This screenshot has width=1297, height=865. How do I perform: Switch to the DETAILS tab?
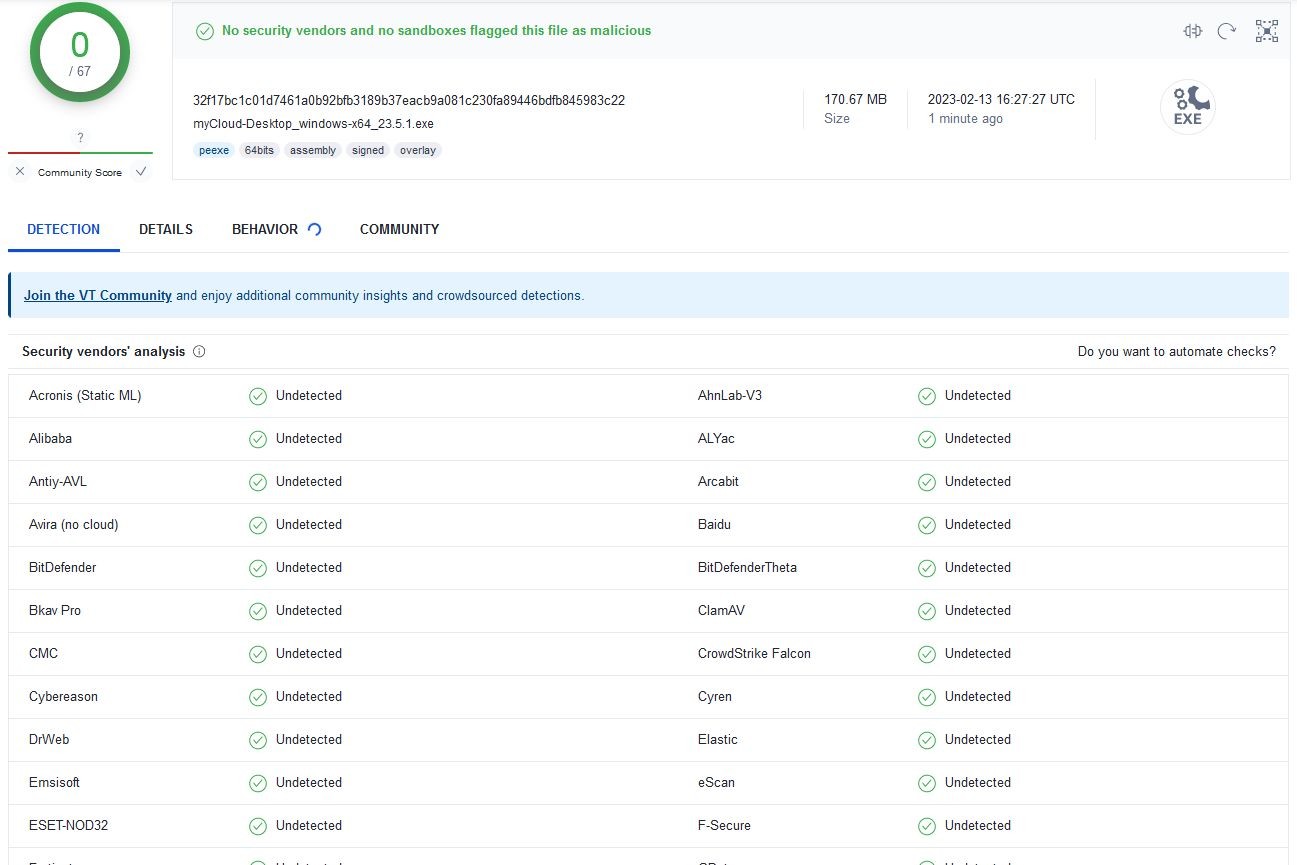tap(166, 229)
